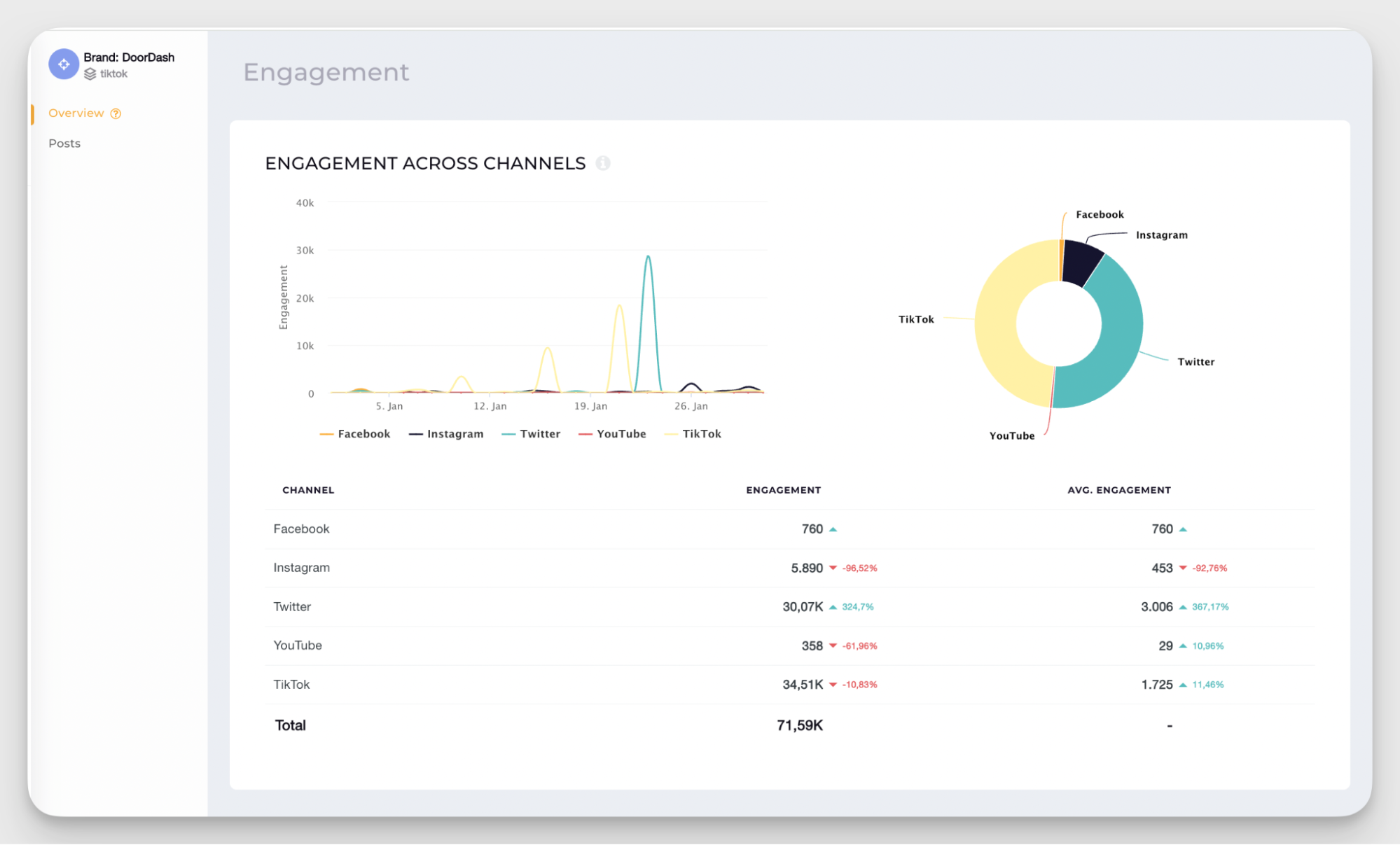Click the DoorDash brand avatar icon
Image resolution: width=1400 pixels, height=845 pixels.
[x=63, y=64]
